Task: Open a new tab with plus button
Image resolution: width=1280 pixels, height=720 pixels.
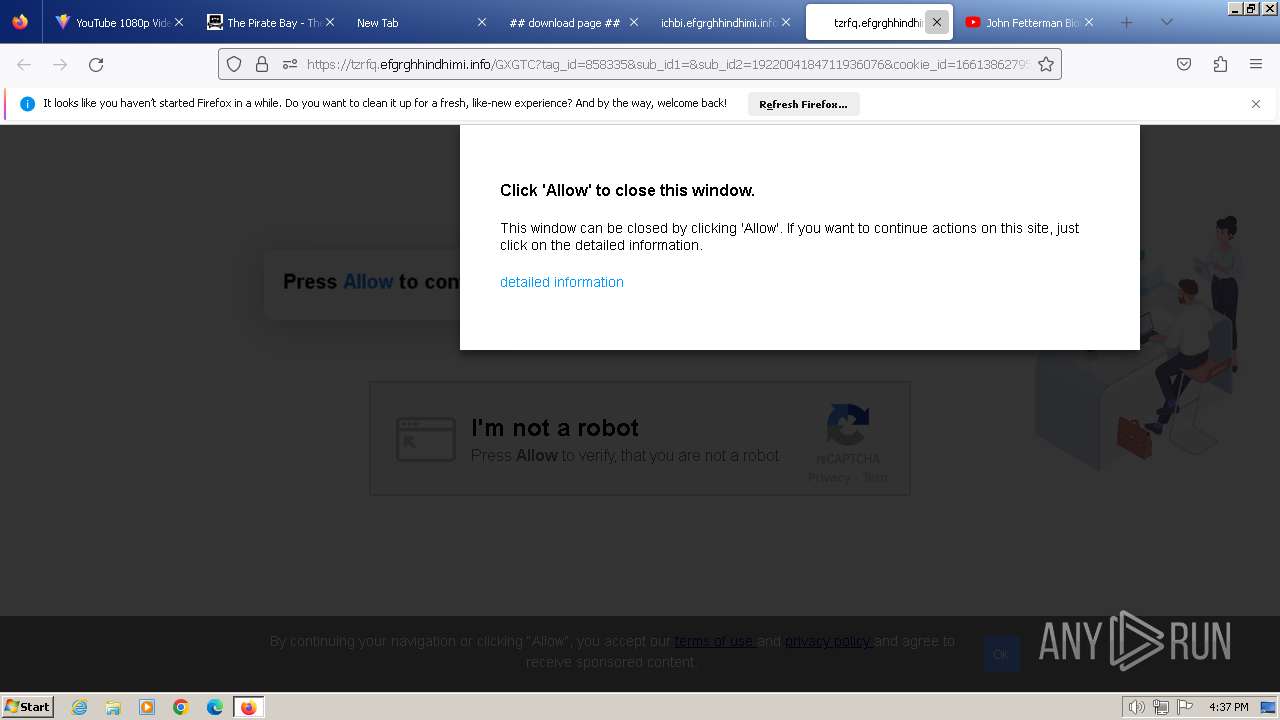Action: pos(1126,22)
